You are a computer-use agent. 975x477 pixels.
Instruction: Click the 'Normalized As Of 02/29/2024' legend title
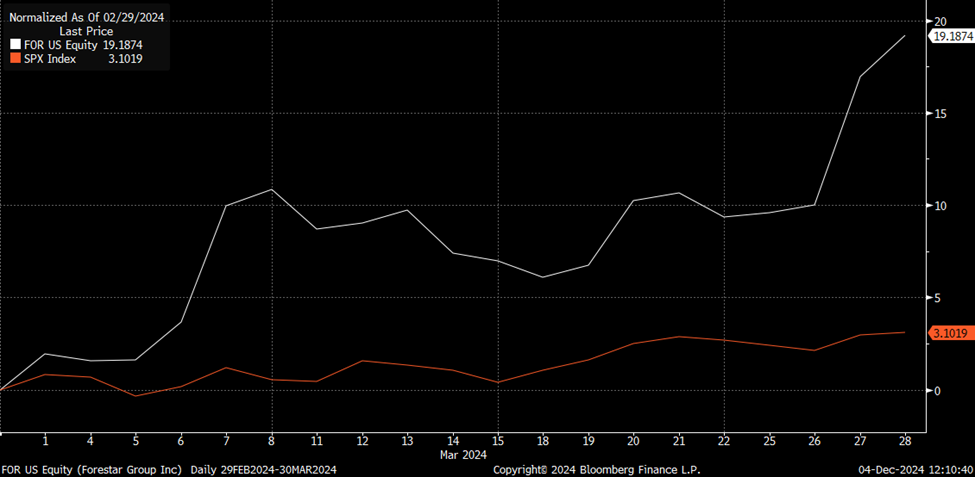coord(86,17)
